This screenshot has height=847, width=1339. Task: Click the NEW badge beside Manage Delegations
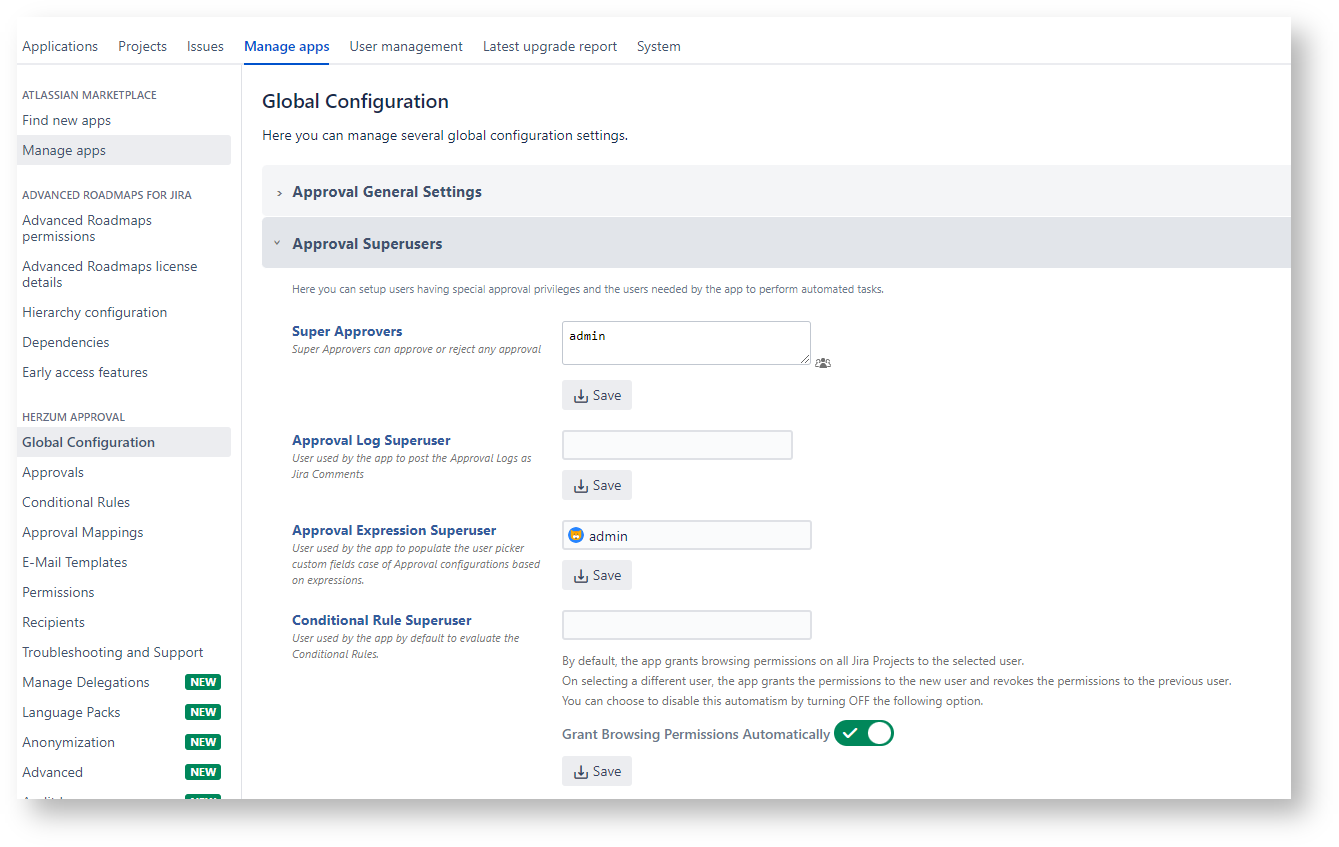pyautogui.click(x=203, y=682)
